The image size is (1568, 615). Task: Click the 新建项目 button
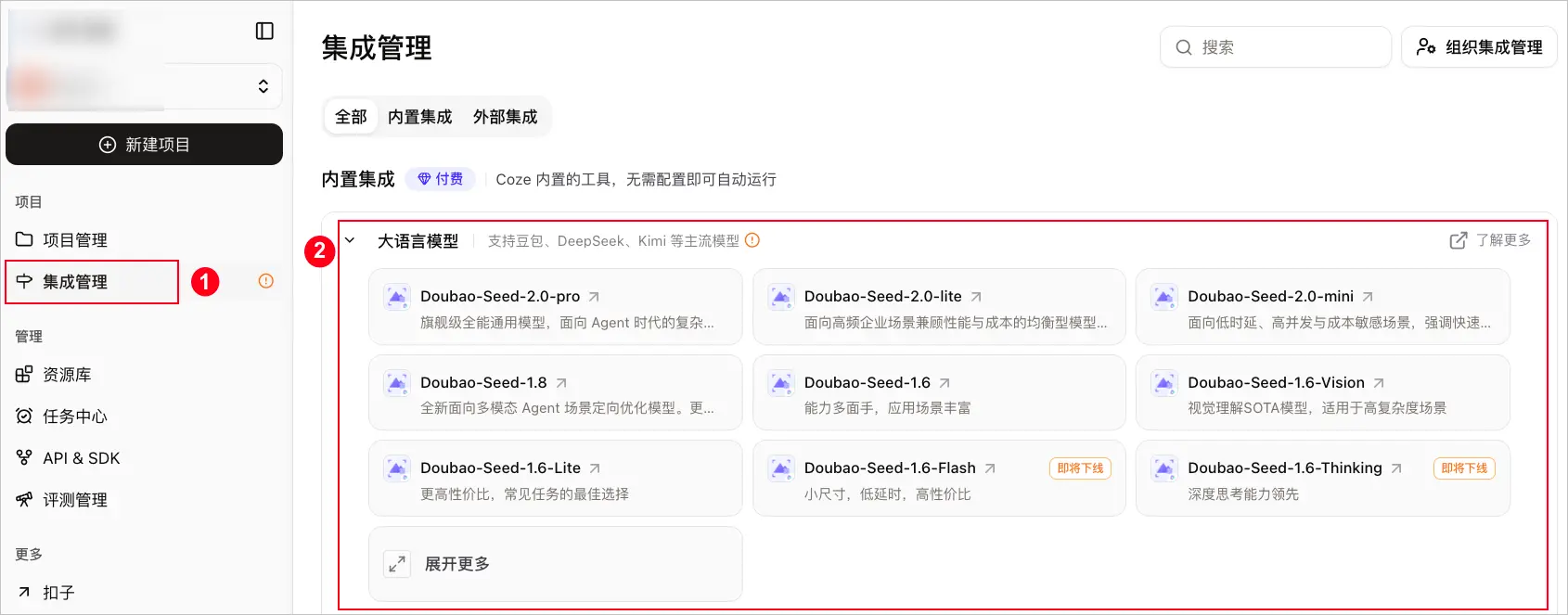144,145
